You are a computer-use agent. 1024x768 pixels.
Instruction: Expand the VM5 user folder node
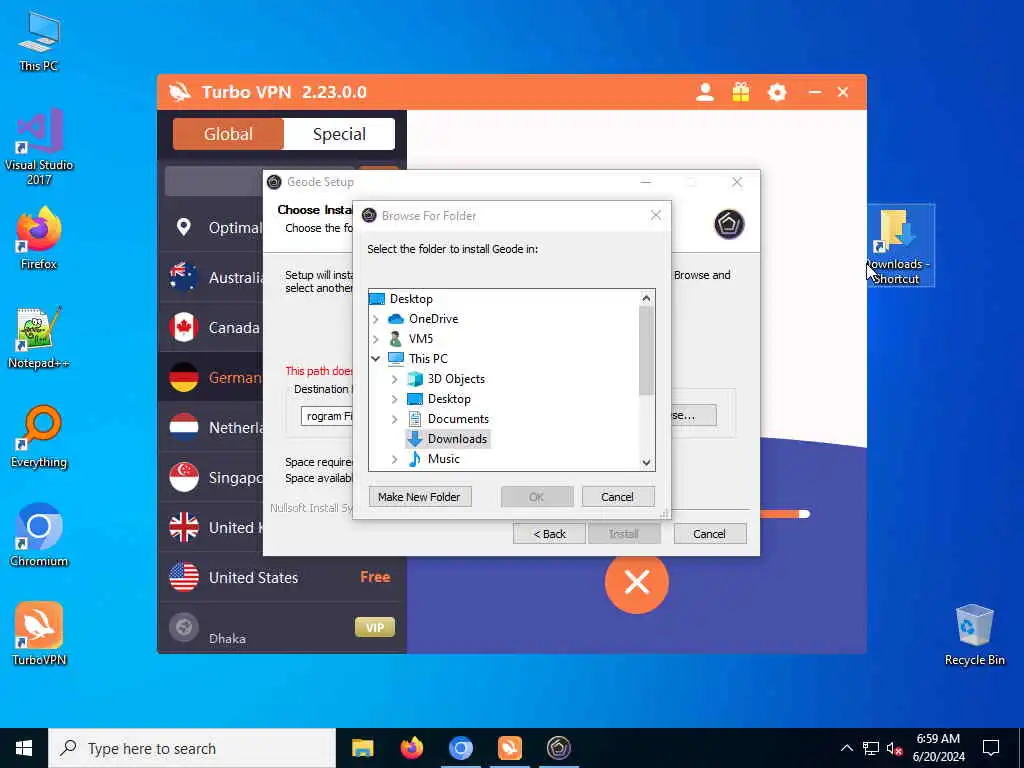click(x=376, y=339)
